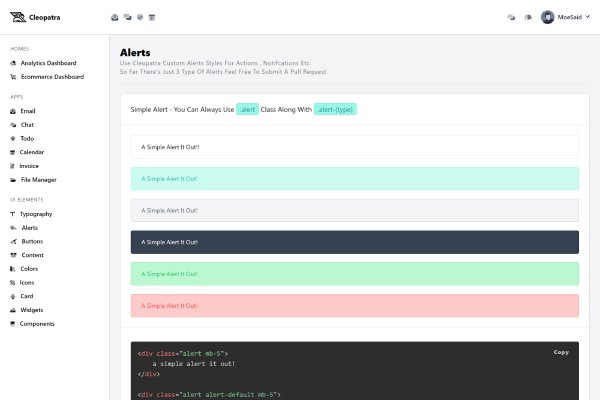Open Content page link

33,255
